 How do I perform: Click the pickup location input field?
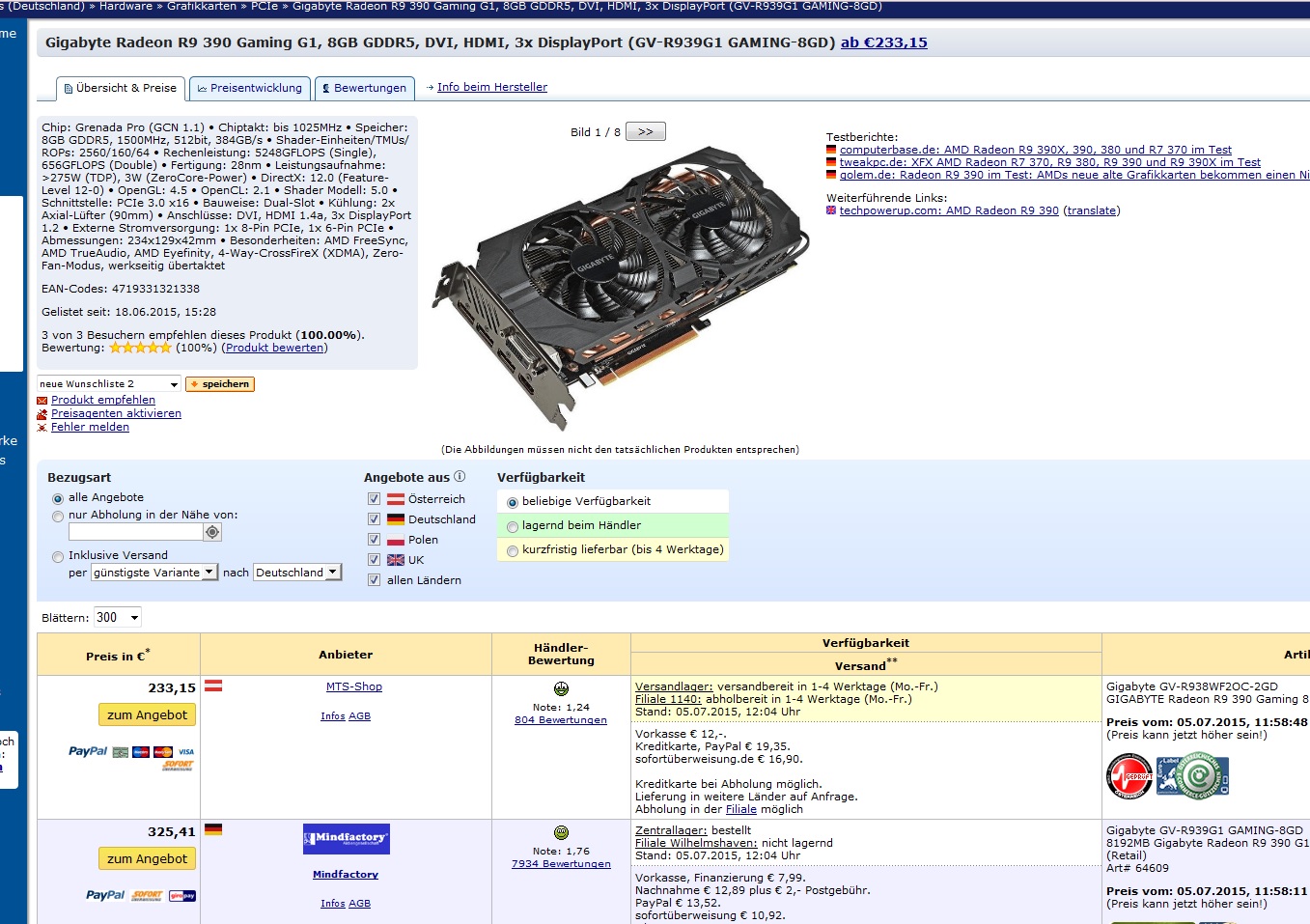pyautogui.click(x=135, y=532)
